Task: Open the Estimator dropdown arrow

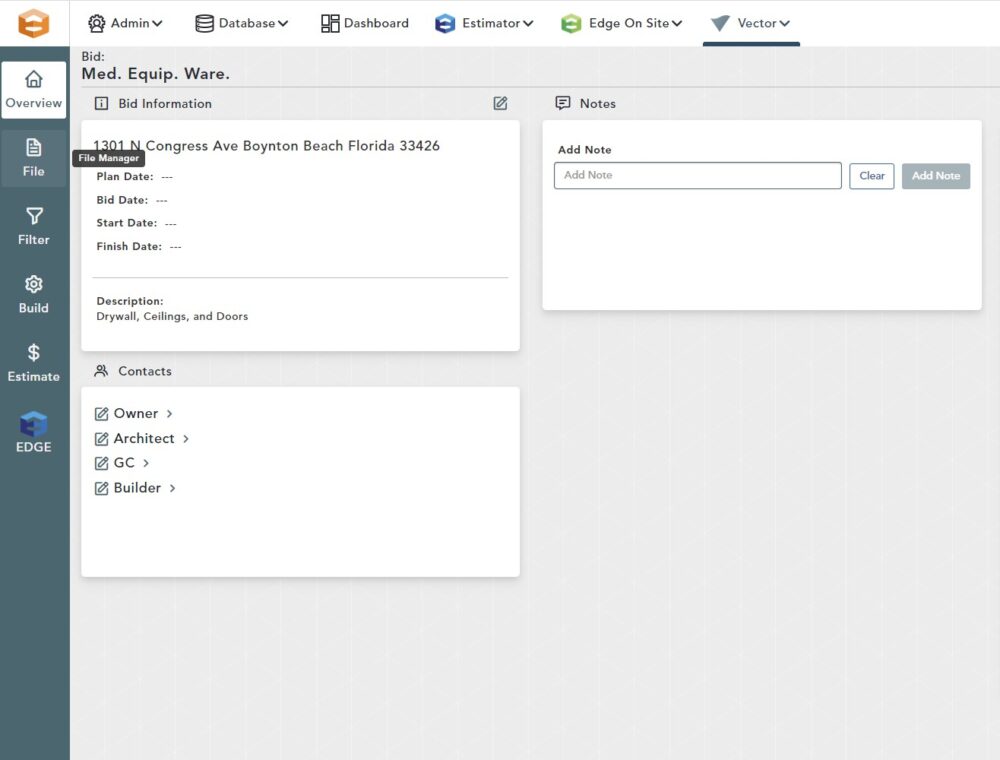Action: point(528,24)
